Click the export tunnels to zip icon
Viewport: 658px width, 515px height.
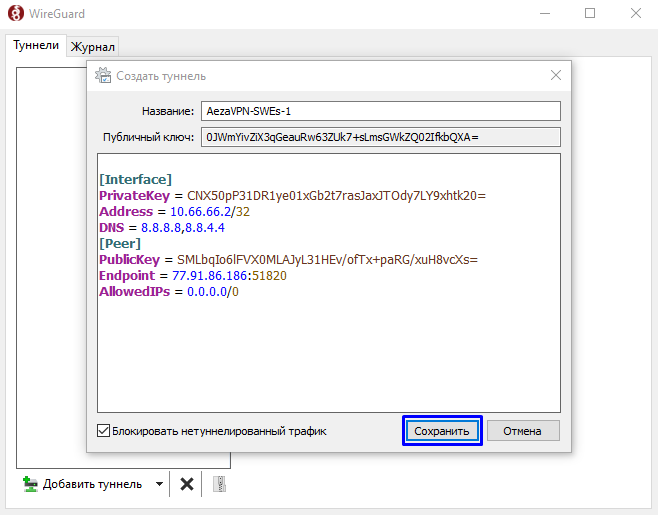tap(219, 485)
